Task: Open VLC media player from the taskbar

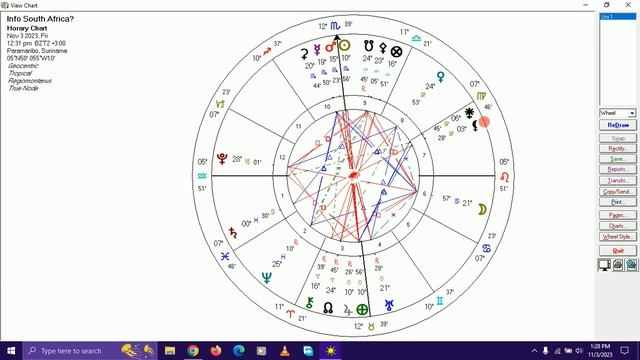Action: [284, 351]
